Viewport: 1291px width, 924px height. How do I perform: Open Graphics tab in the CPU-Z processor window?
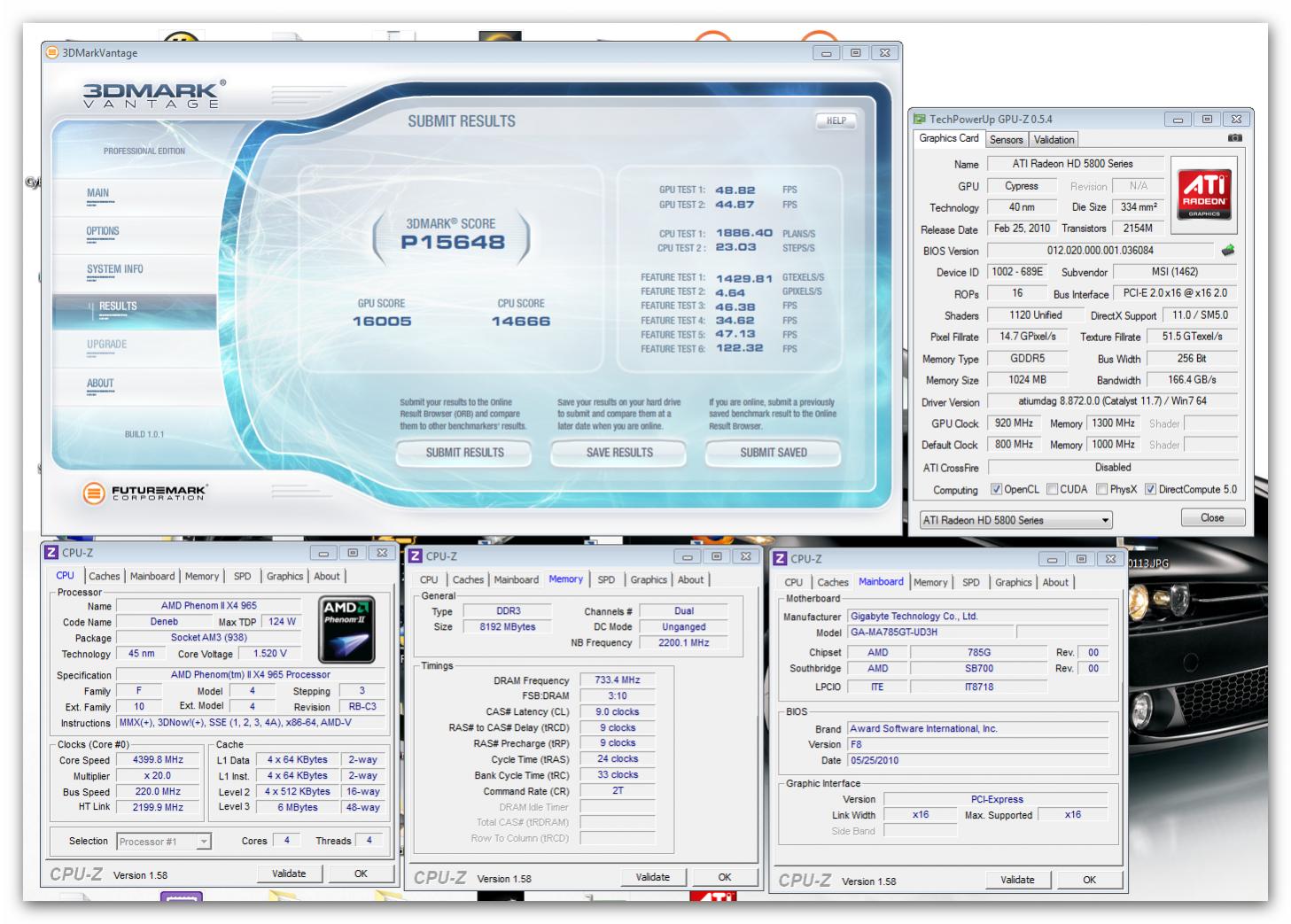click(x=284, y=576)
